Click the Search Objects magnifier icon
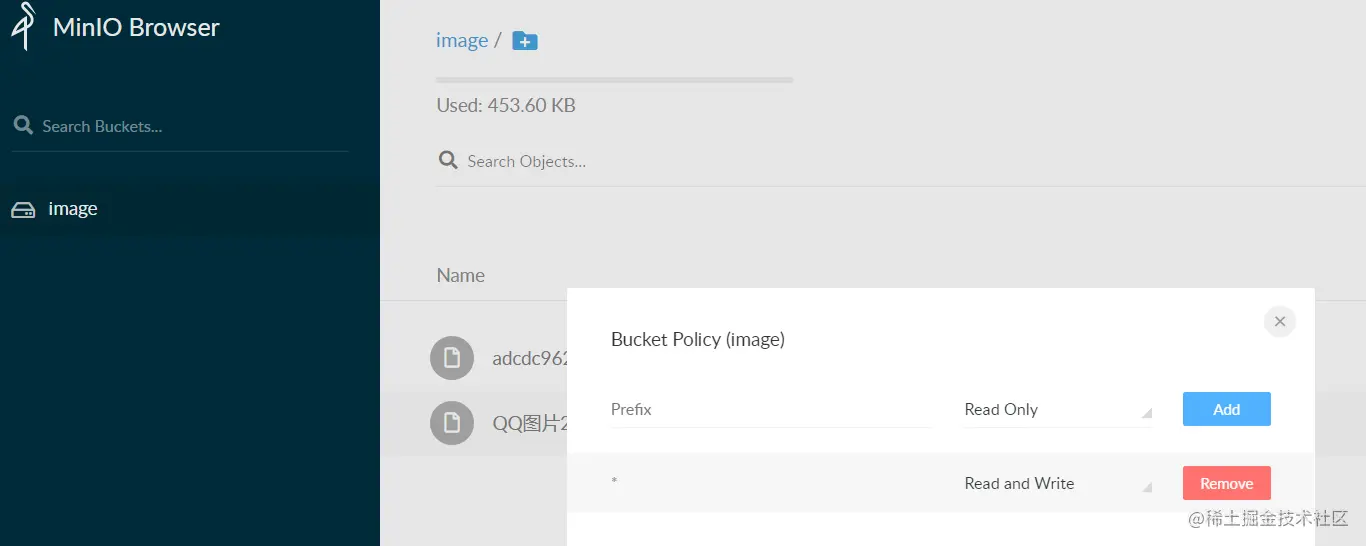 448,161
